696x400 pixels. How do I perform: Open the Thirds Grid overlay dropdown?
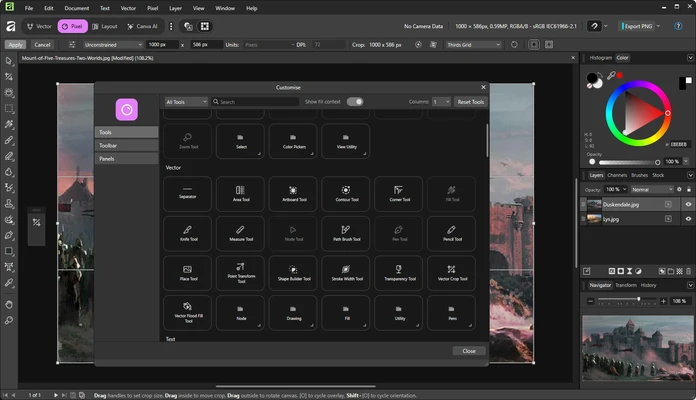coord(474,45)
